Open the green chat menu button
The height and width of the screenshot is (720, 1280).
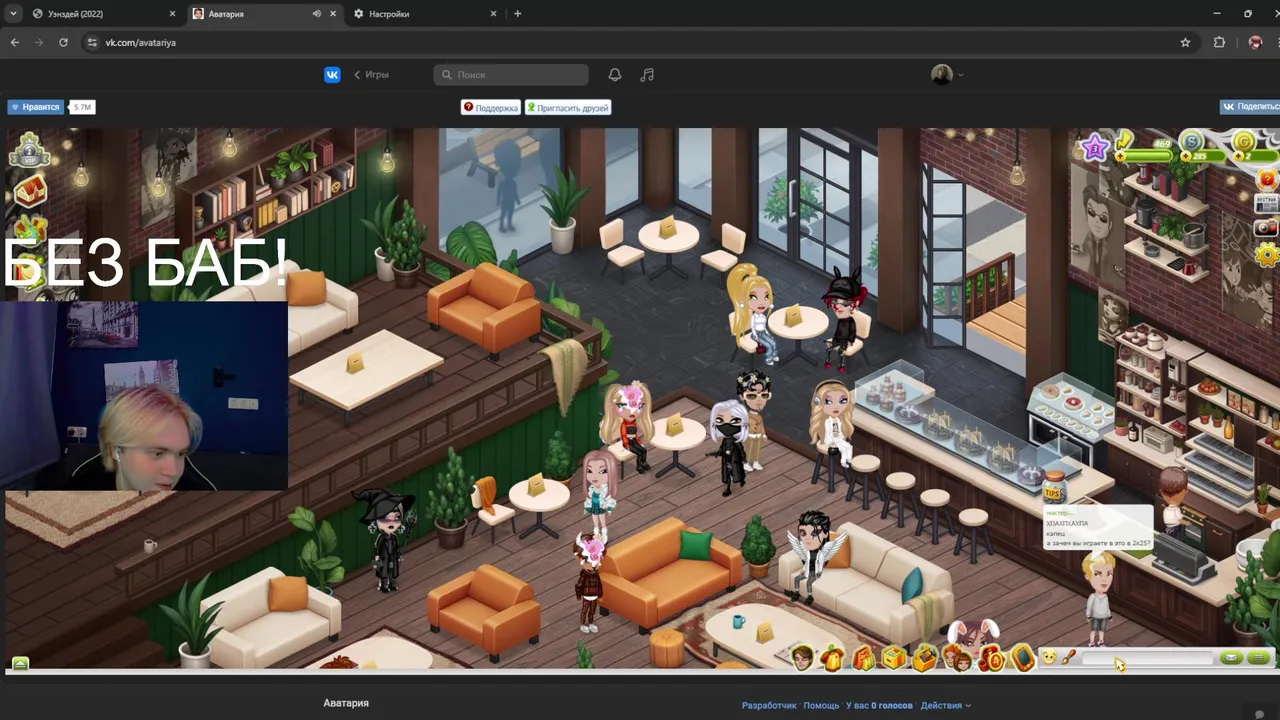(x=1258, y=657)
